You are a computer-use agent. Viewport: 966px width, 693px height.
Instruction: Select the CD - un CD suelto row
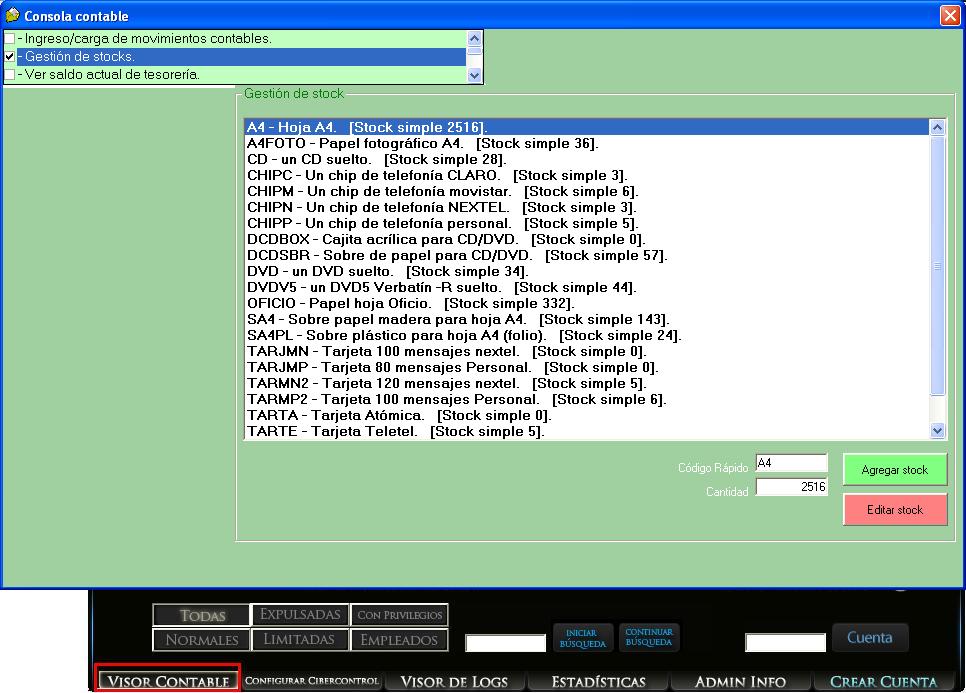[x=587, y=160]
